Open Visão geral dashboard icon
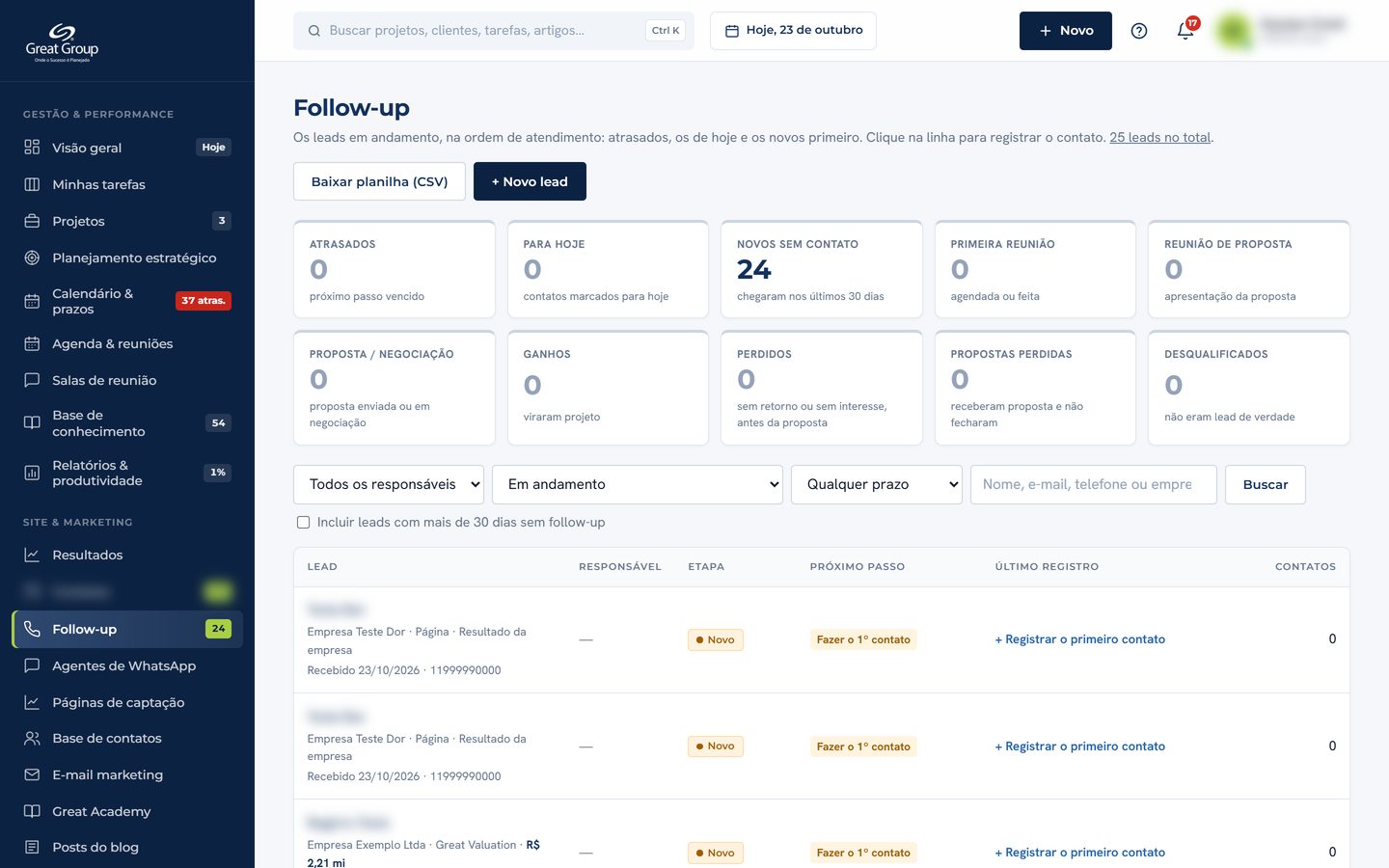1389x868 pixels. (x=32, y=148)
